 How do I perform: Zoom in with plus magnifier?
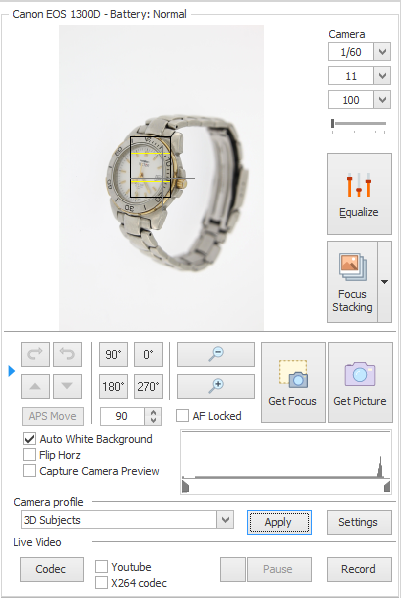[216, 386]
